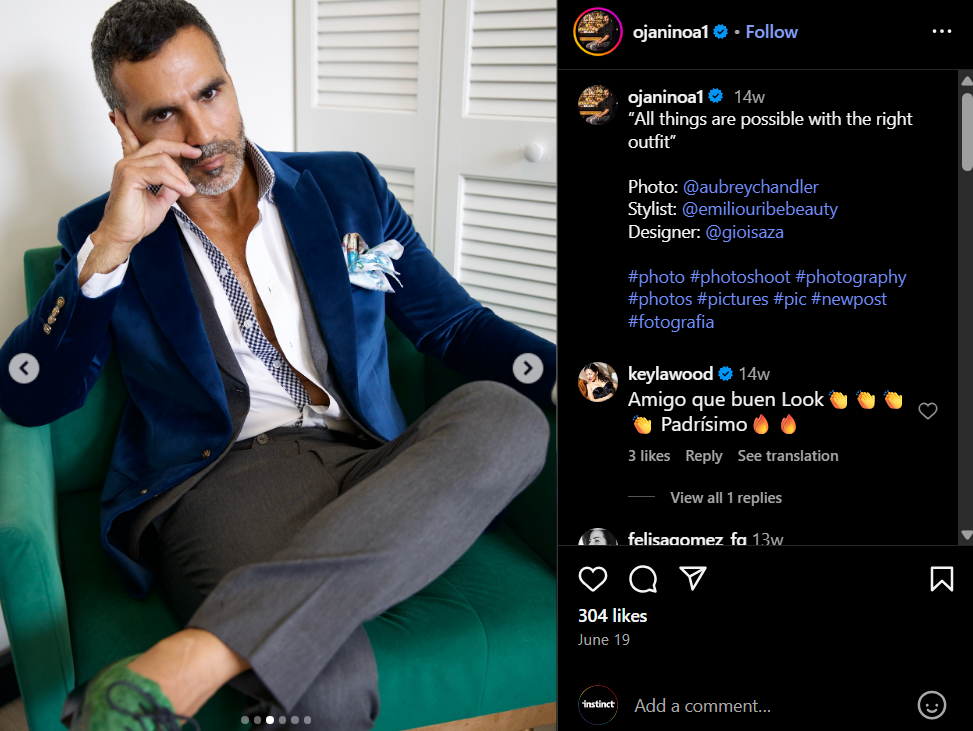Like keylawood's comment with small heart
This screenshot has width=973, height=731.
coord(928,411)
